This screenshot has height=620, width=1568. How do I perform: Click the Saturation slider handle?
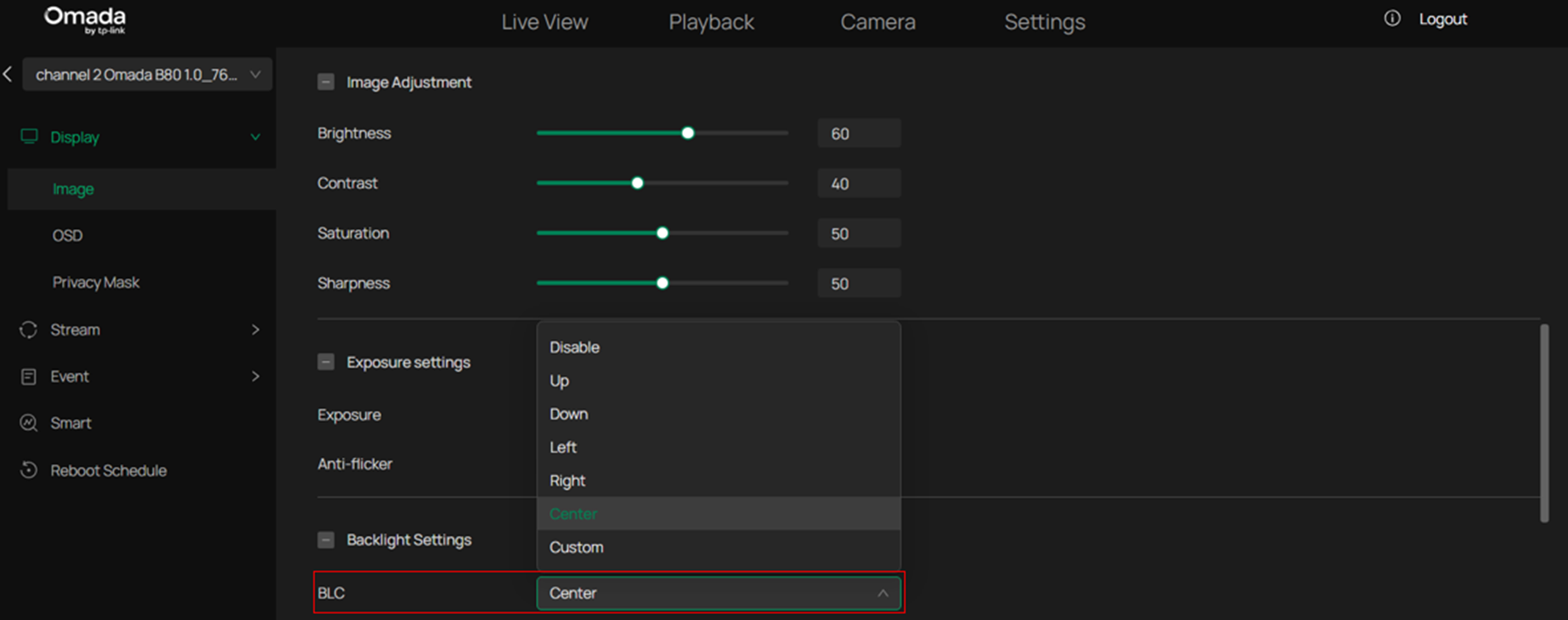(x=663, y=234)
